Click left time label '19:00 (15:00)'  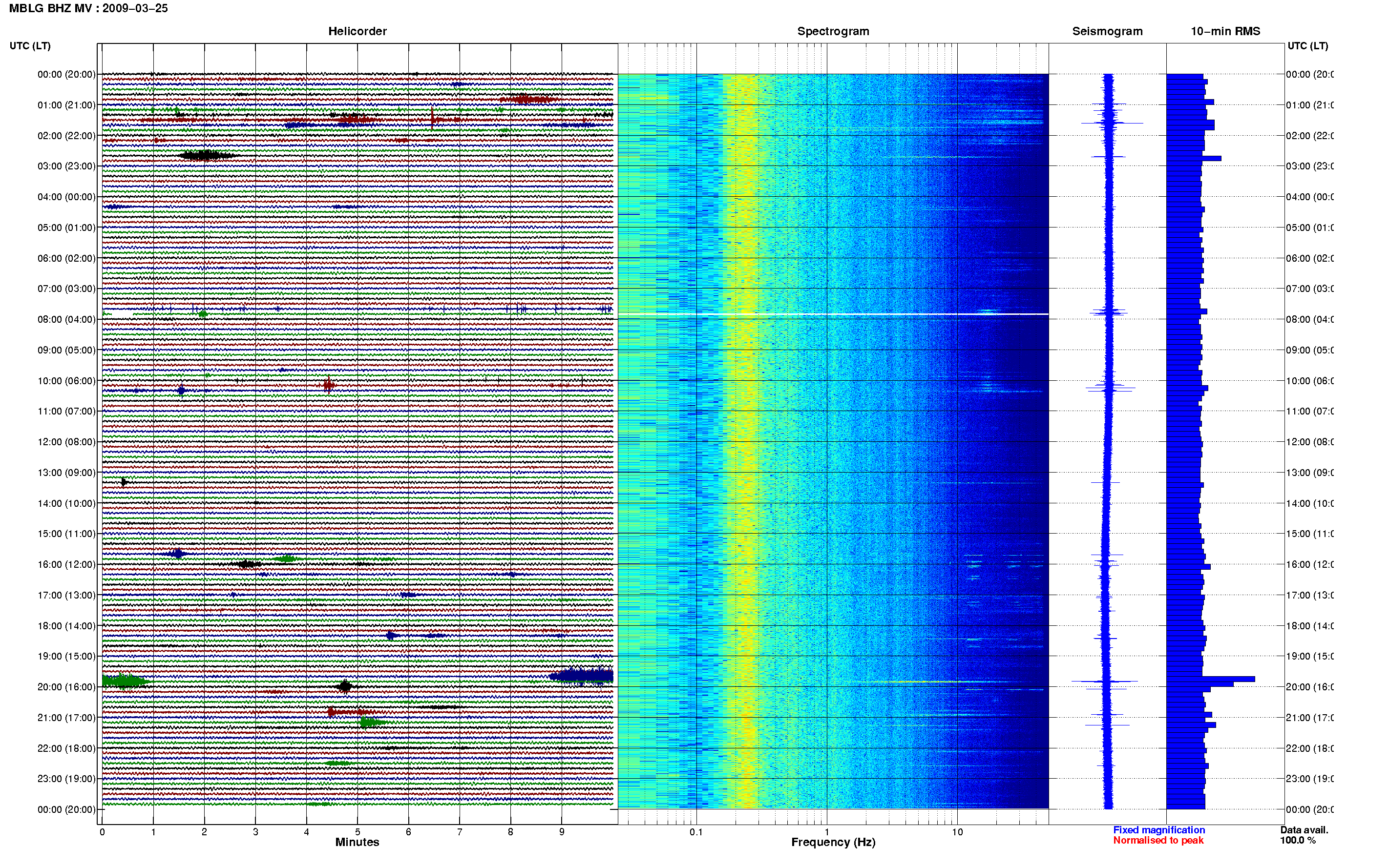pos(66,656)
